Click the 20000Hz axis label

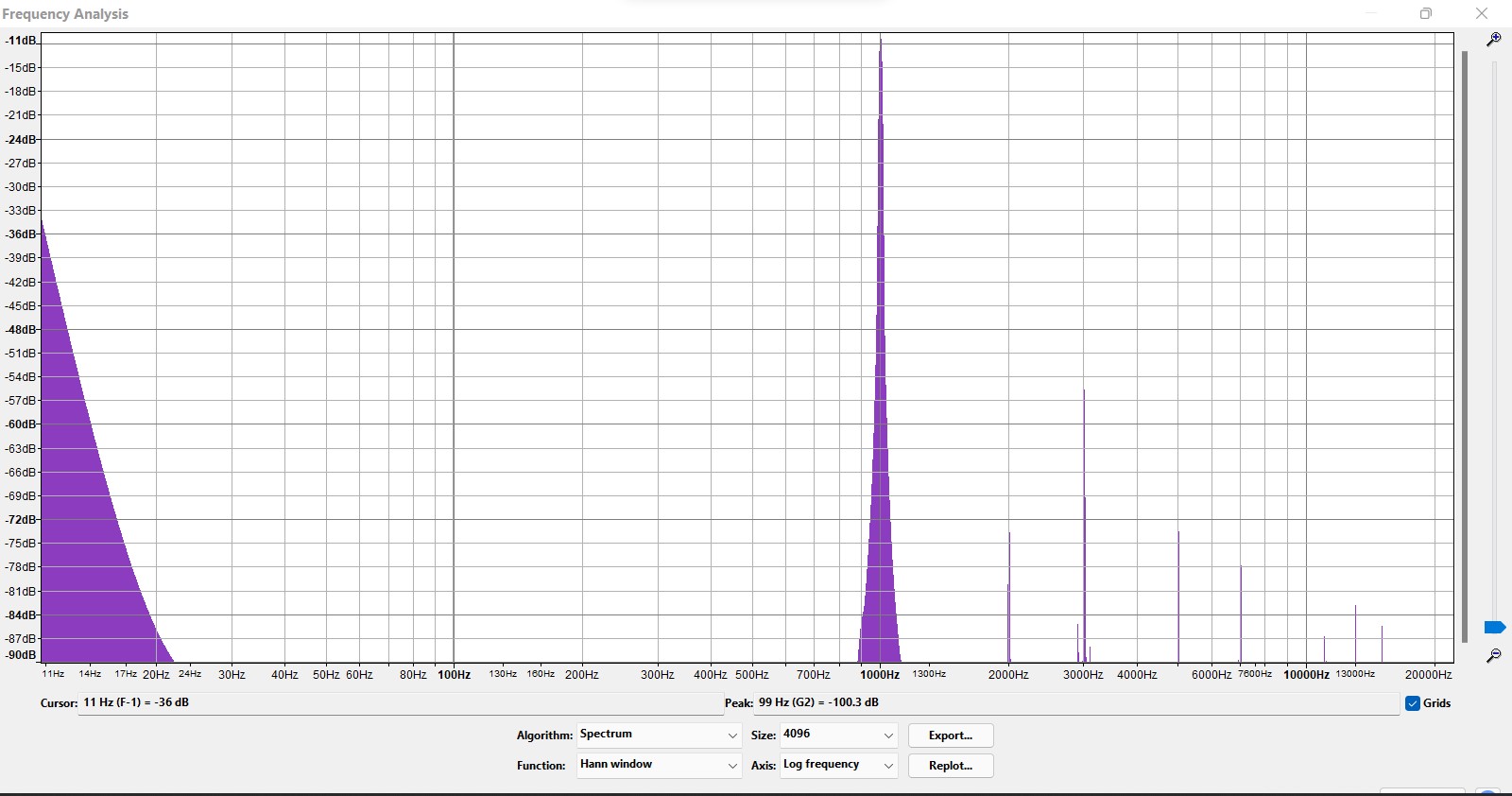pyautogui.click(x=1428, y=675)
